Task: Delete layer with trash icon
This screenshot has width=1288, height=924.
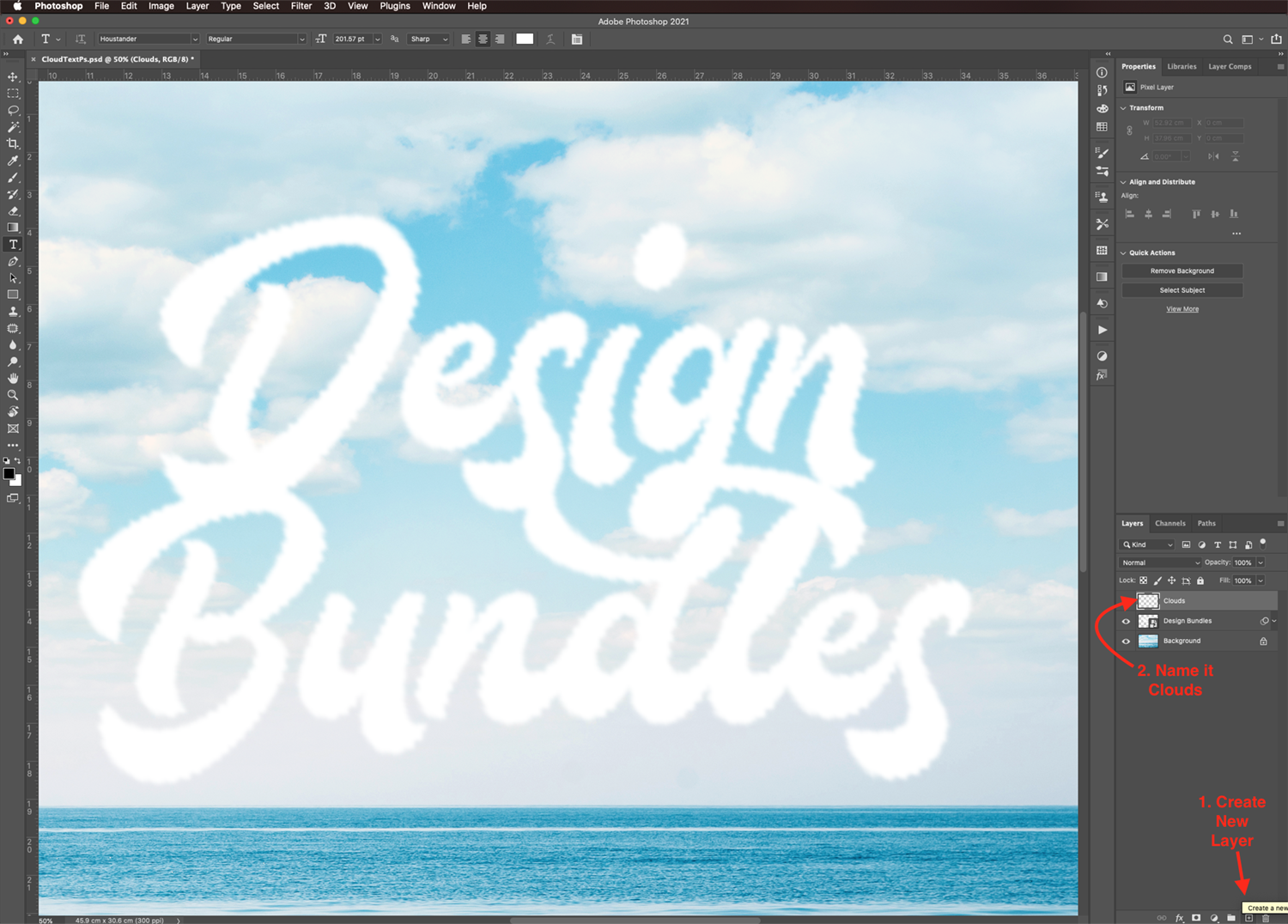Action: [1266, 918]
